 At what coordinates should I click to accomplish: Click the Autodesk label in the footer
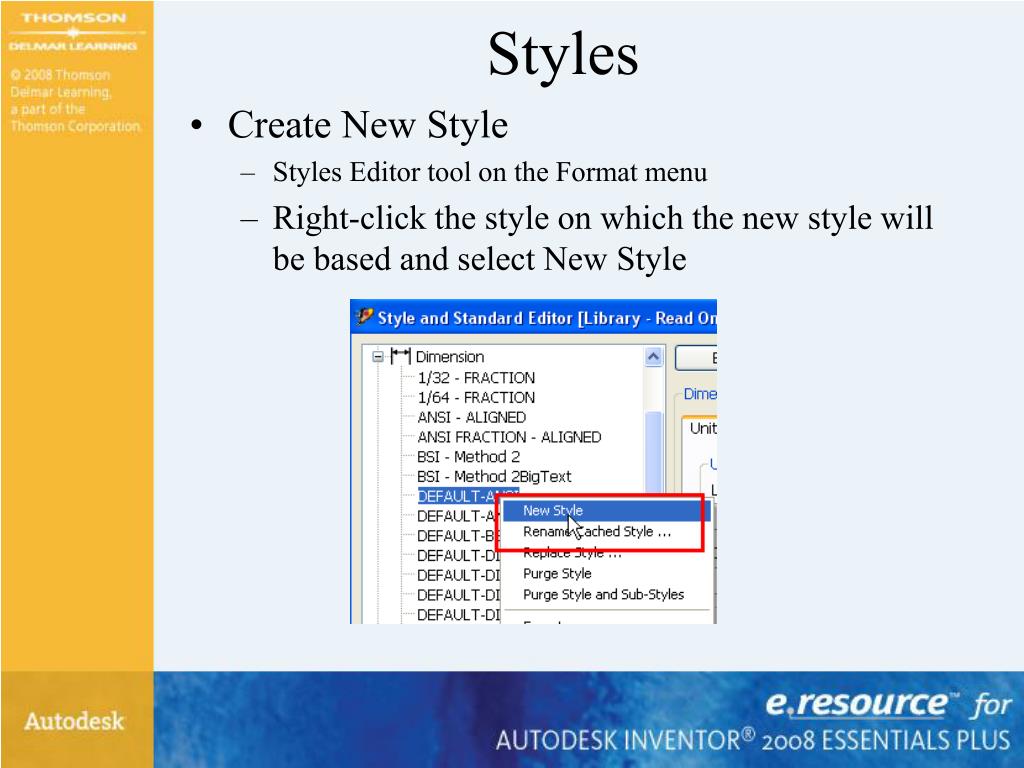tap(74, 721)
